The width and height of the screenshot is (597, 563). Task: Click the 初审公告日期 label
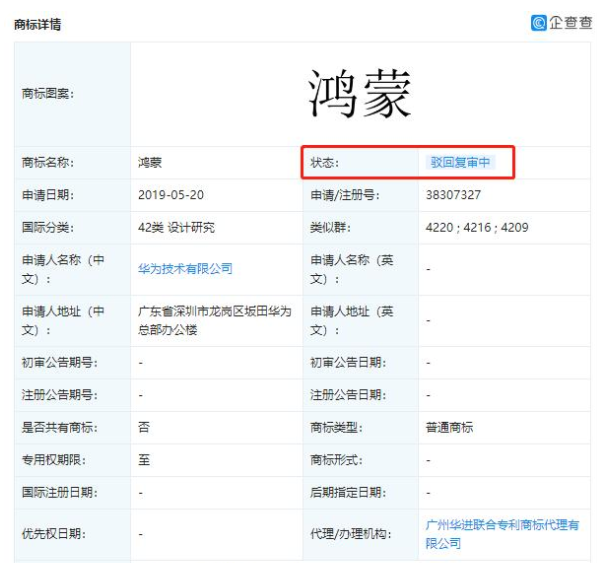pyautogui.click(x=348, y=362)
